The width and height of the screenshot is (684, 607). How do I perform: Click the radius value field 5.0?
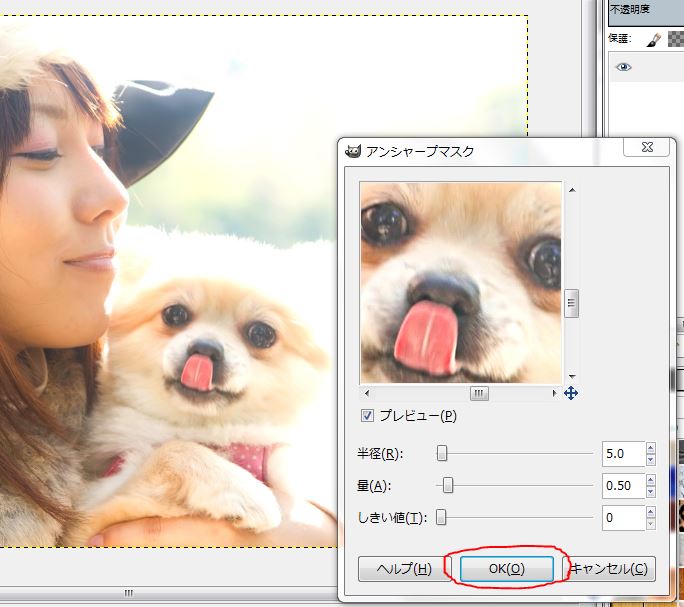[623, 454]
